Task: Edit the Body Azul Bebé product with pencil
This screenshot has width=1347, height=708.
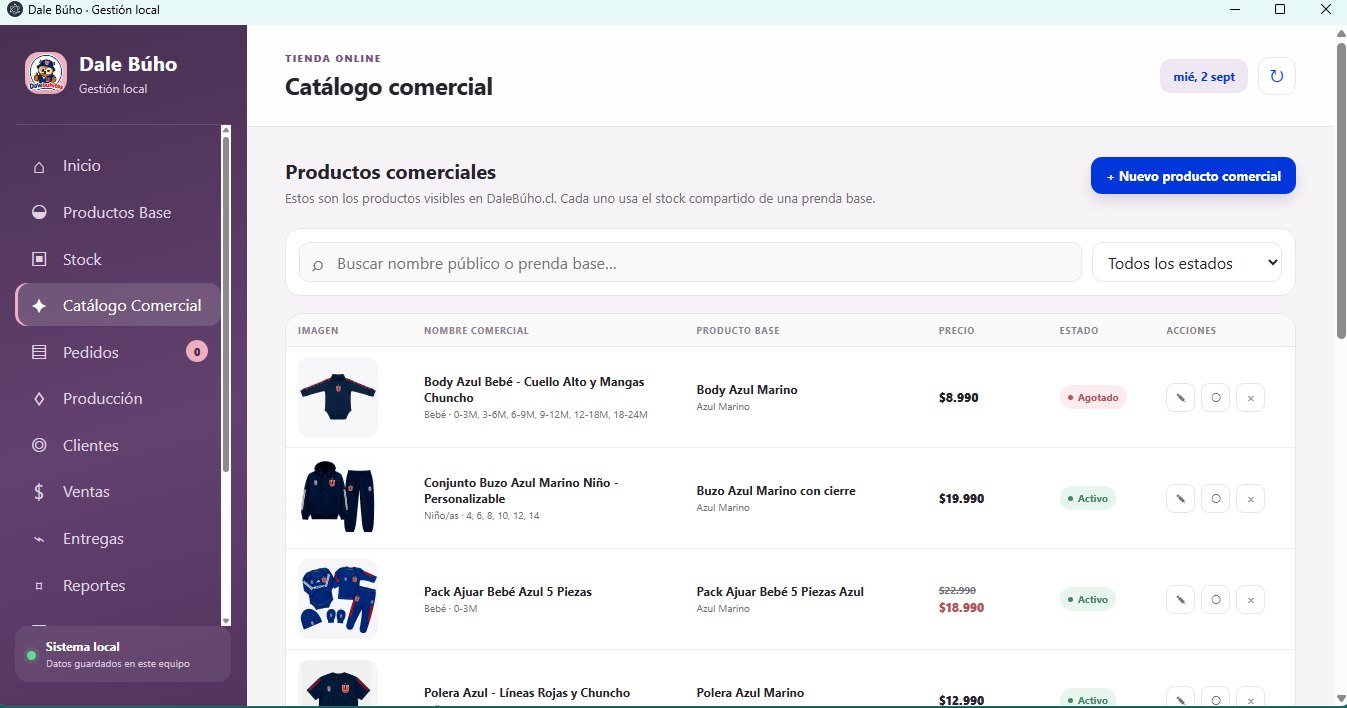Action: [1180, 397]
